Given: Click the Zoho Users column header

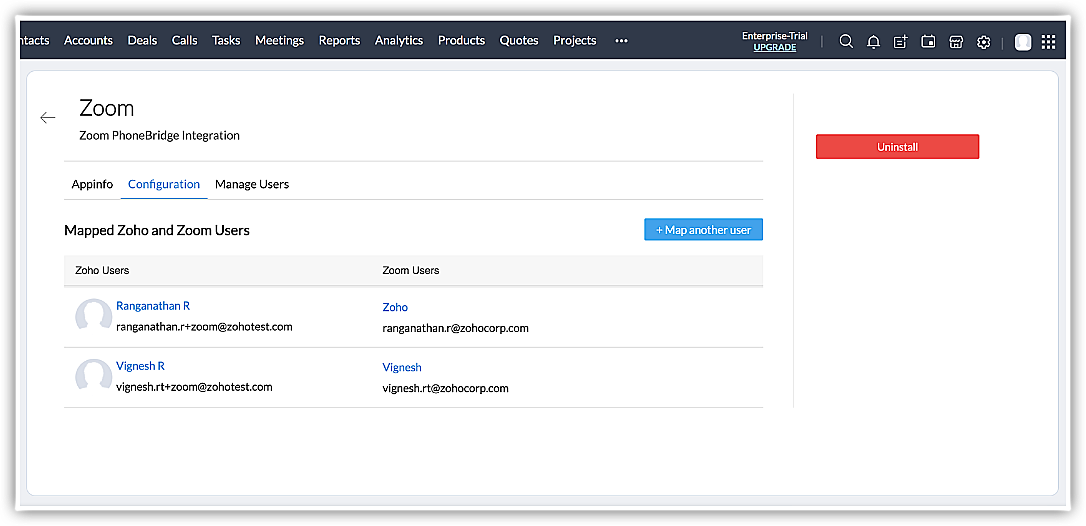Looking at the screenshot, I should click(x=102, y=270).
